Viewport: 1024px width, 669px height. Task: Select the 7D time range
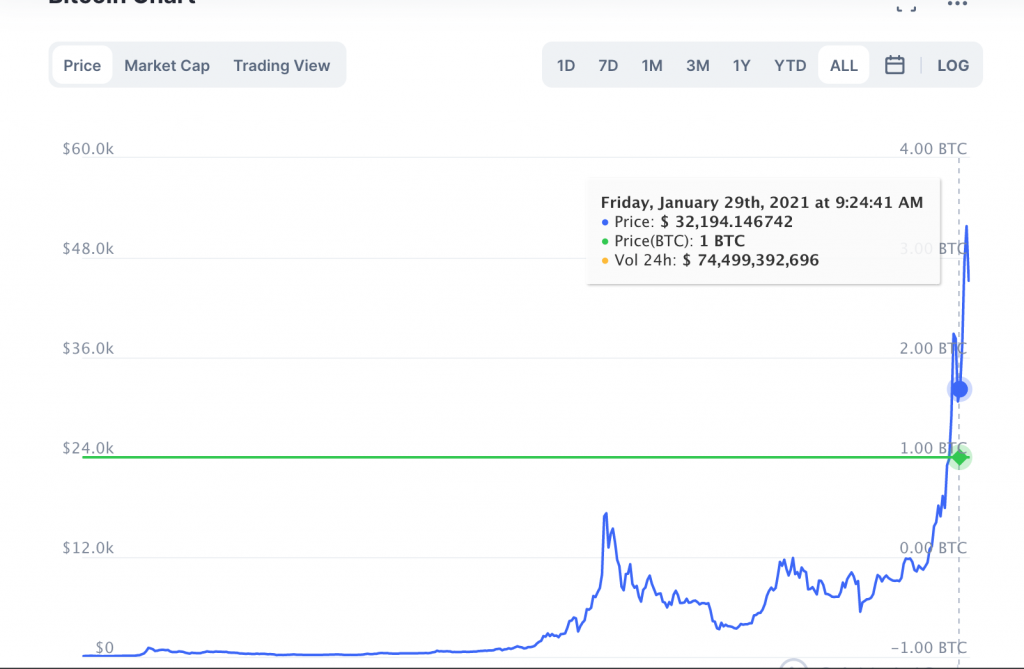(608, 65)
